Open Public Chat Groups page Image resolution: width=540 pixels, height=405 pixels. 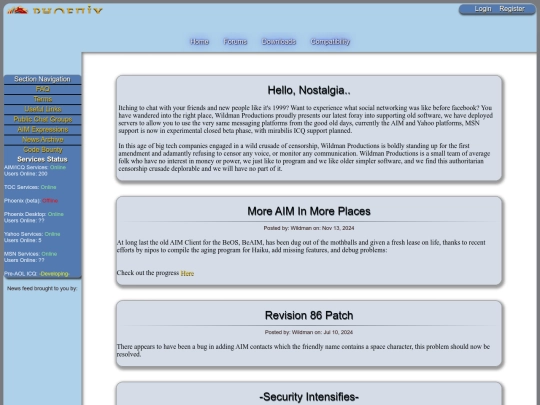point(43,120)
